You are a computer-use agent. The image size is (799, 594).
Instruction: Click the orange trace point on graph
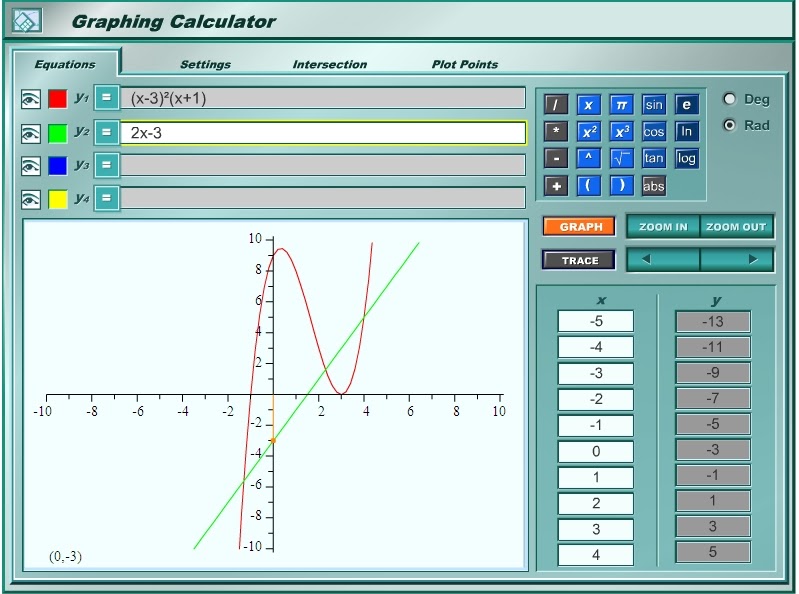point(273,440)
